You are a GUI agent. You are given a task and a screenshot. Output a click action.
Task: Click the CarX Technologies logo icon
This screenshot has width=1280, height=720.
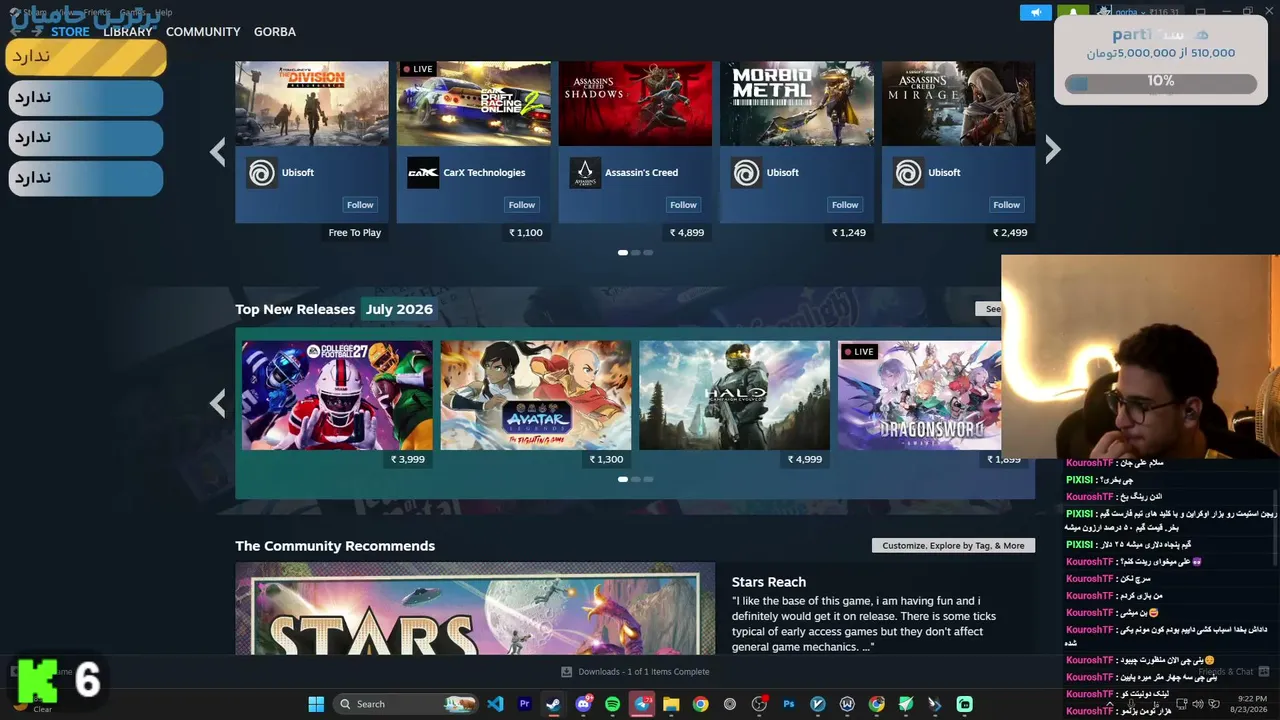click(423, 173)
